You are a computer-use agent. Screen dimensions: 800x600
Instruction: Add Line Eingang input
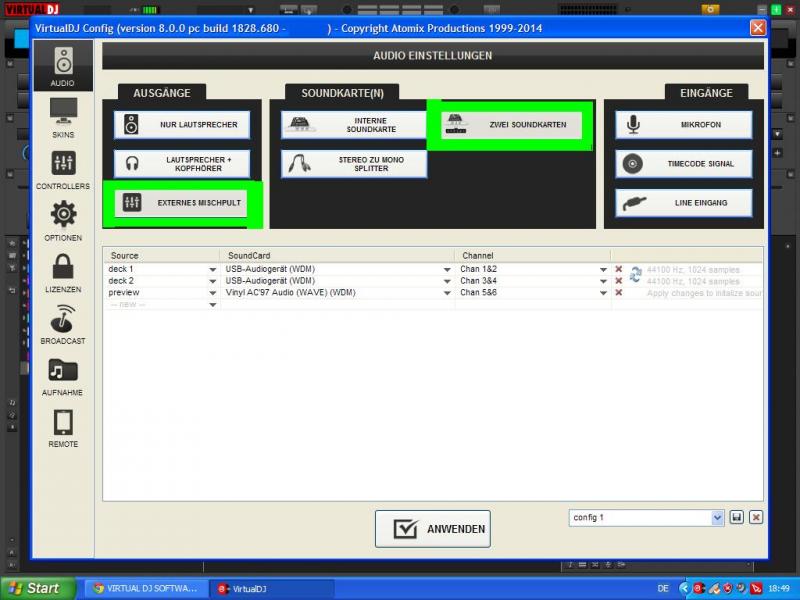click(x=684, y=203)
